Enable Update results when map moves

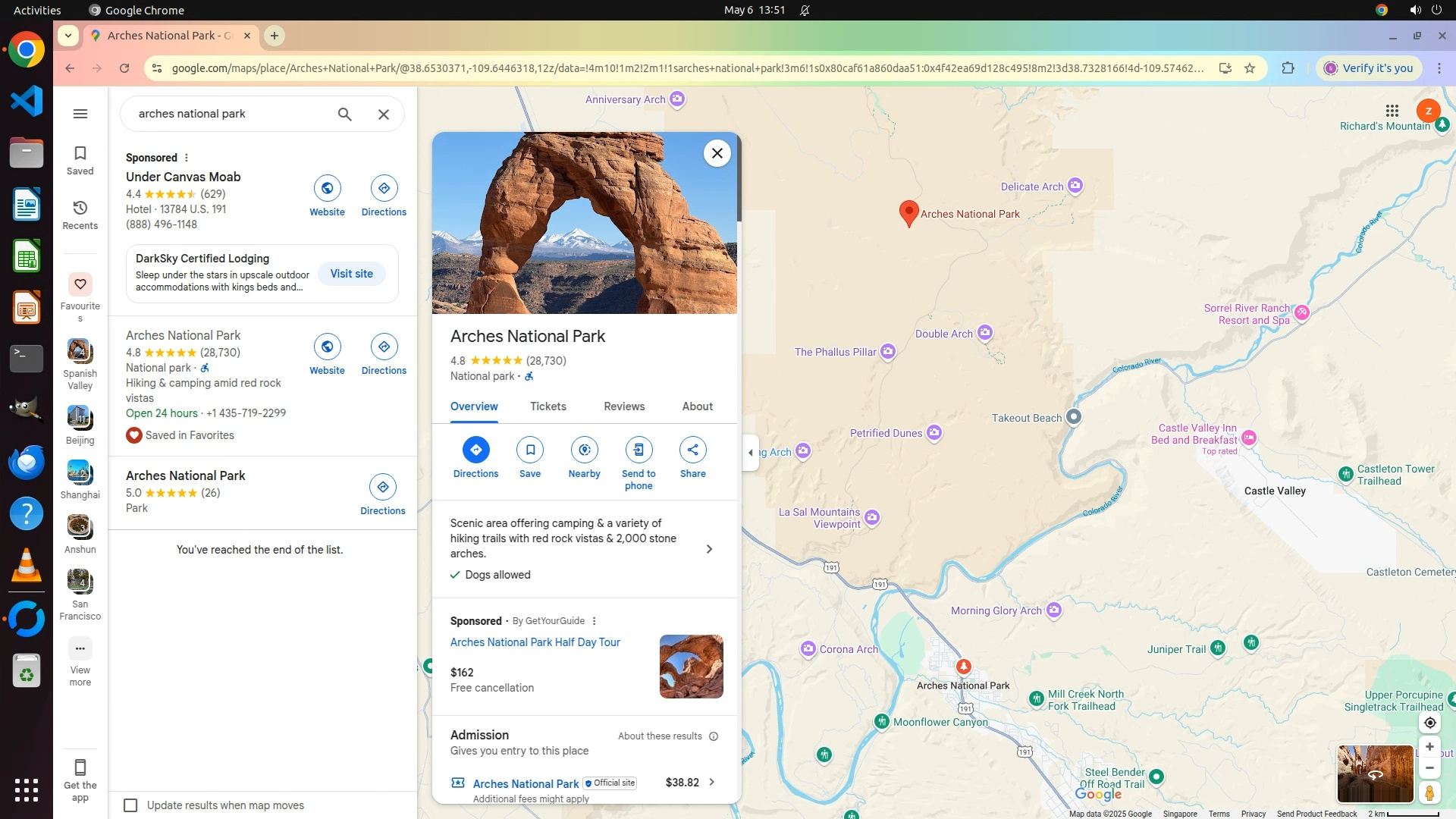point(130,805)
